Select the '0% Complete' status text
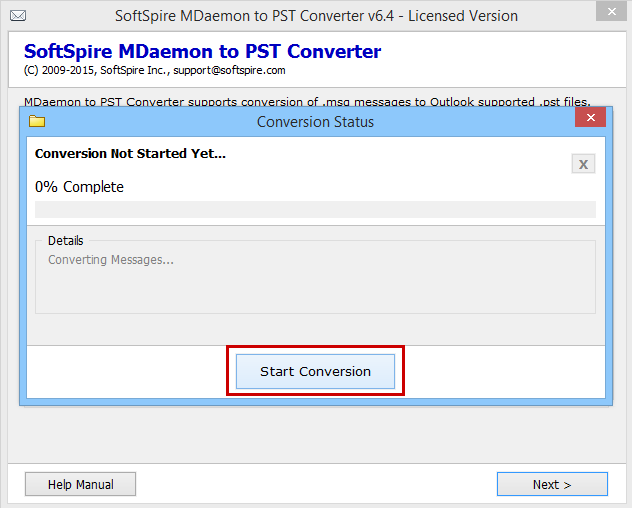 tap(79, 187)
